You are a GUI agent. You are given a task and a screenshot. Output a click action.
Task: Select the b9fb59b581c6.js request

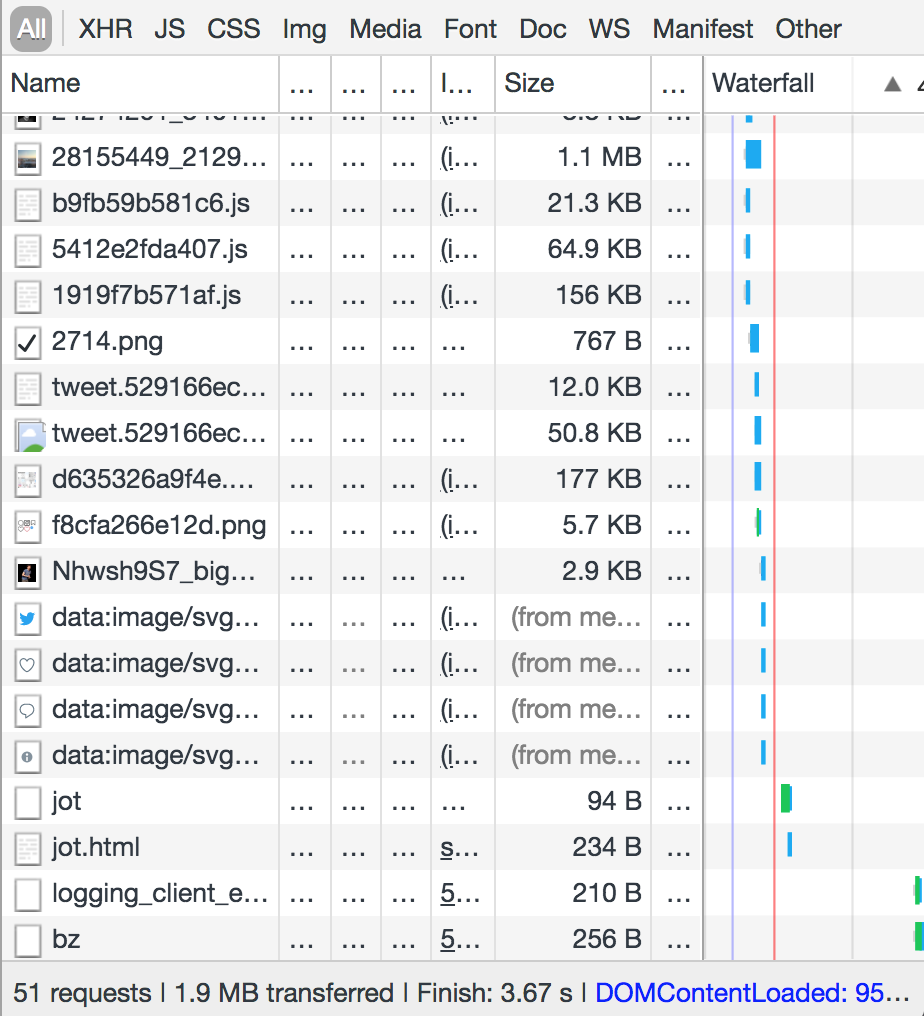click(151, 203)
